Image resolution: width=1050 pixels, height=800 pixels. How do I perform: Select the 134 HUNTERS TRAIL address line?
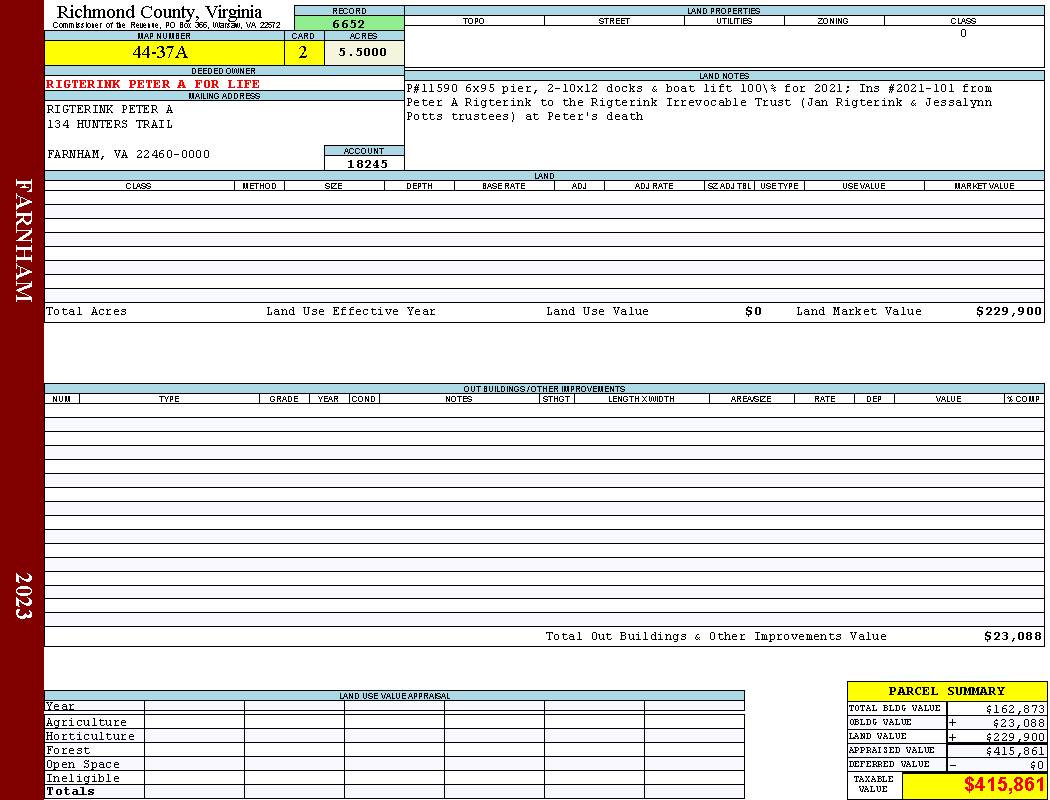[109, 125]
